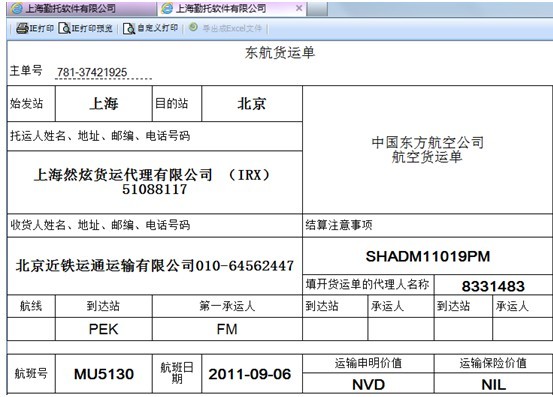Open IE打印预览 print preview icon
The height and width of the screenshot is (397, 553).
tap(64, 28)
